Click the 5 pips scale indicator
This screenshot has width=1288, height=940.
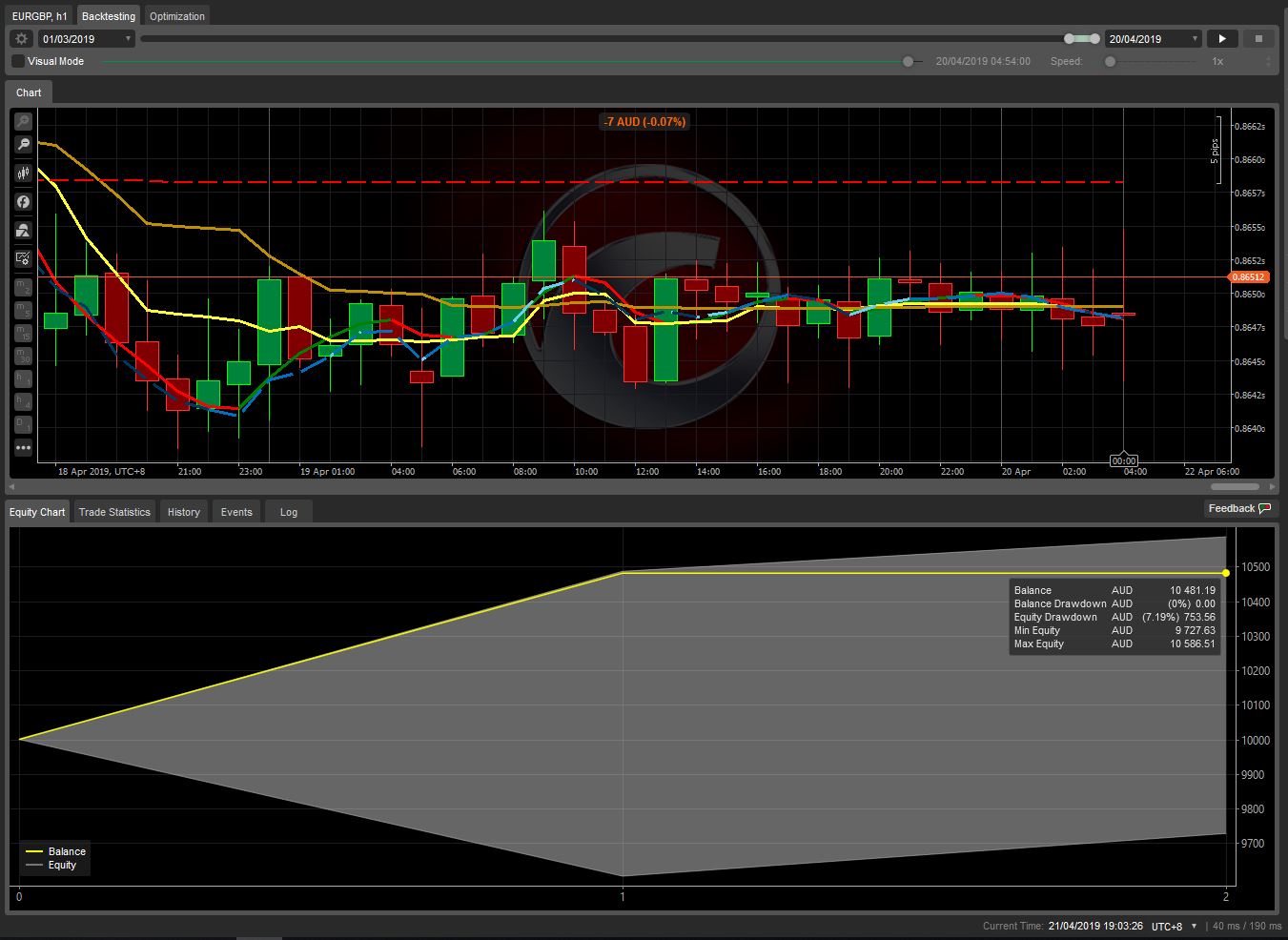coord(1215,151)
